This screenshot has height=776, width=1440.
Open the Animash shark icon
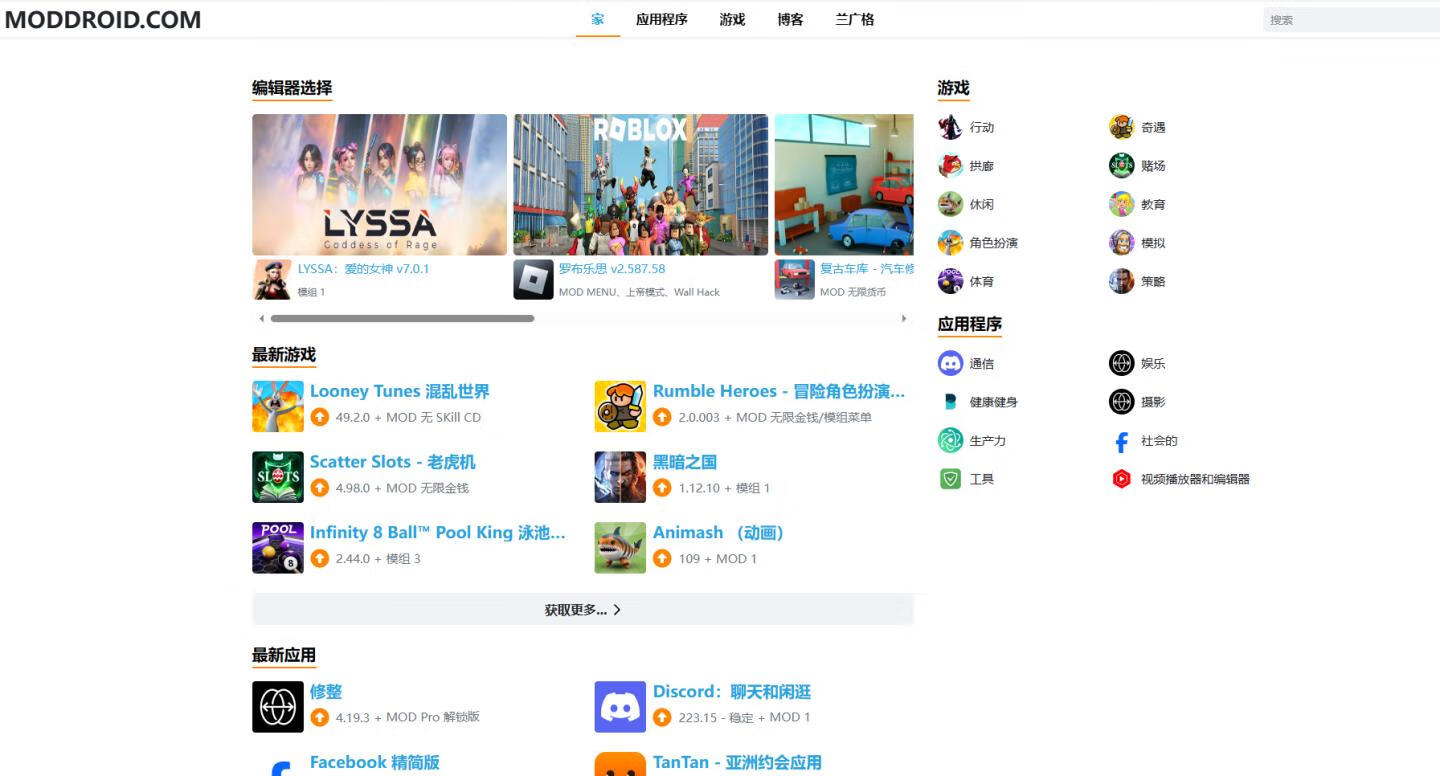tap(620, 548)
